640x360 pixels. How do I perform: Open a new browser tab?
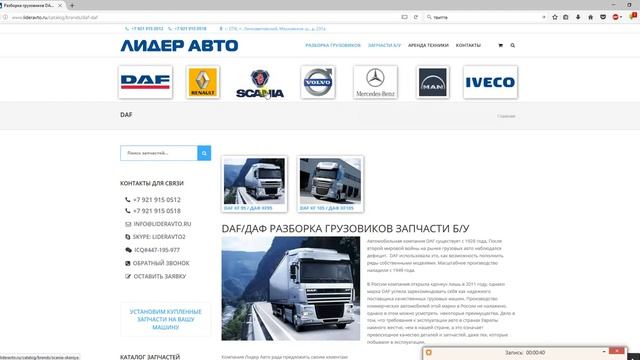[72, 5]
